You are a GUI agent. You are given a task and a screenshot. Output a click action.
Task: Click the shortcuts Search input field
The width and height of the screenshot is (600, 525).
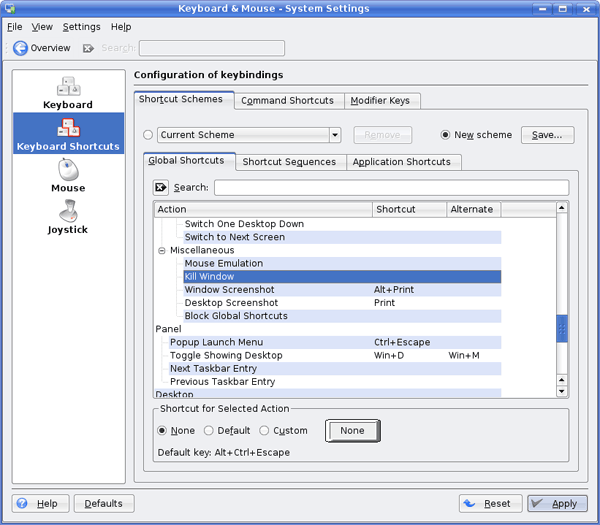click(x=391, y=188)
